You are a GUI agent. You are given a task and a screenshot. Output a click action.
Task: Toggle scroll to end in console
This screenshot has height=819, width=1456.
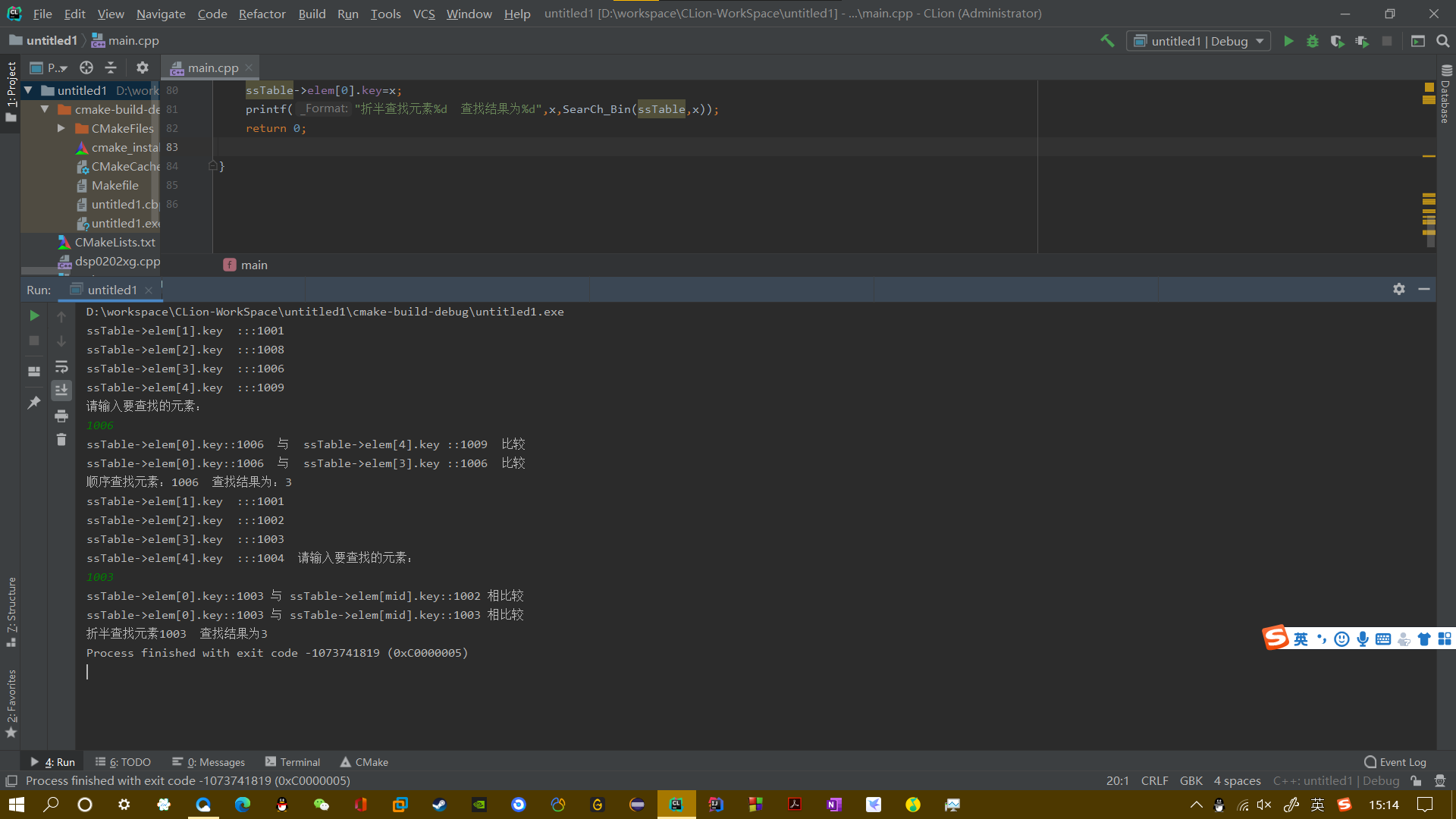click(61, 390)
